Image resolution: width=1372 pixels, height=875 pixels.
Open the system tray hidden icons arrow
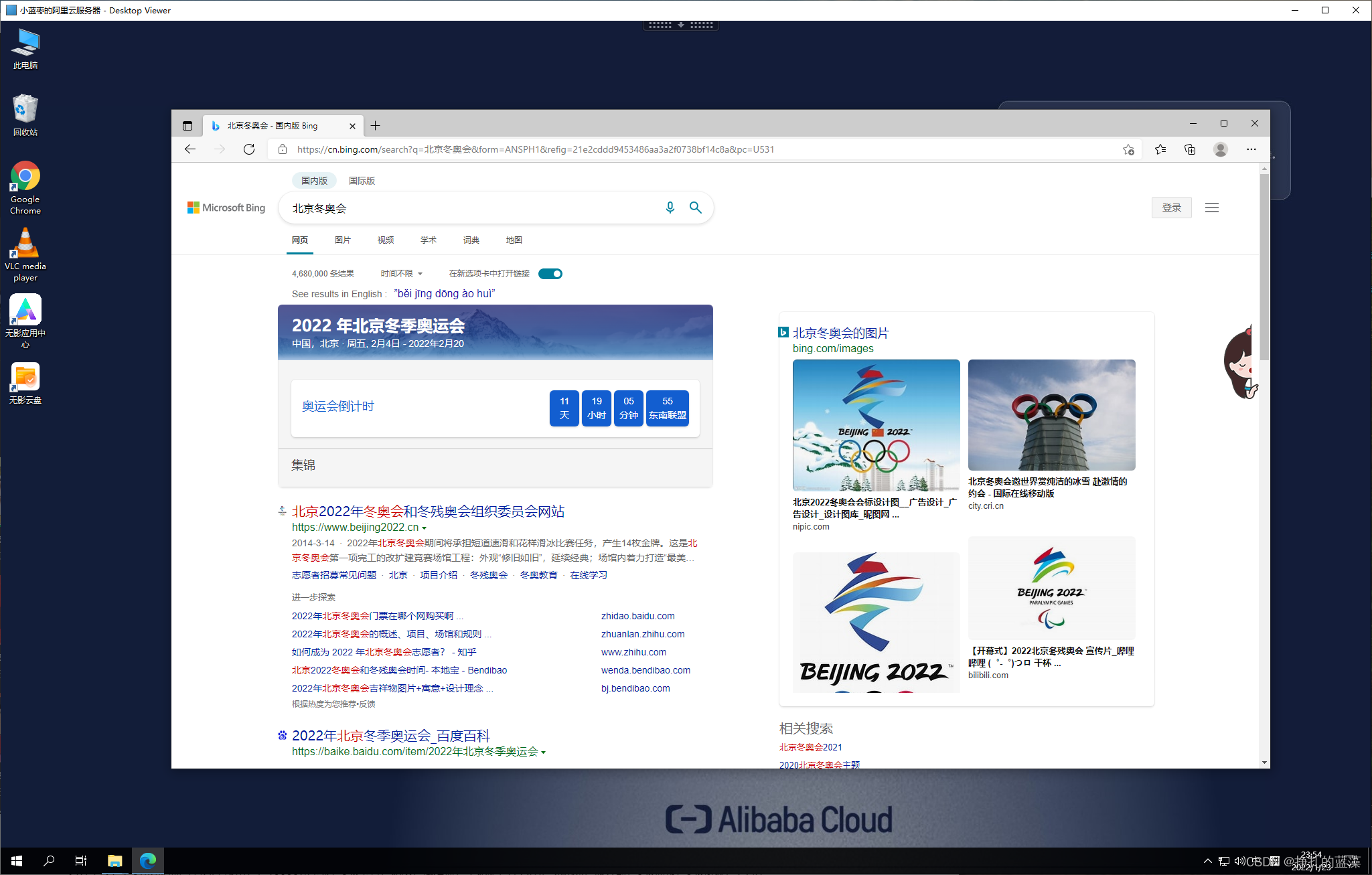(1207, 861)
